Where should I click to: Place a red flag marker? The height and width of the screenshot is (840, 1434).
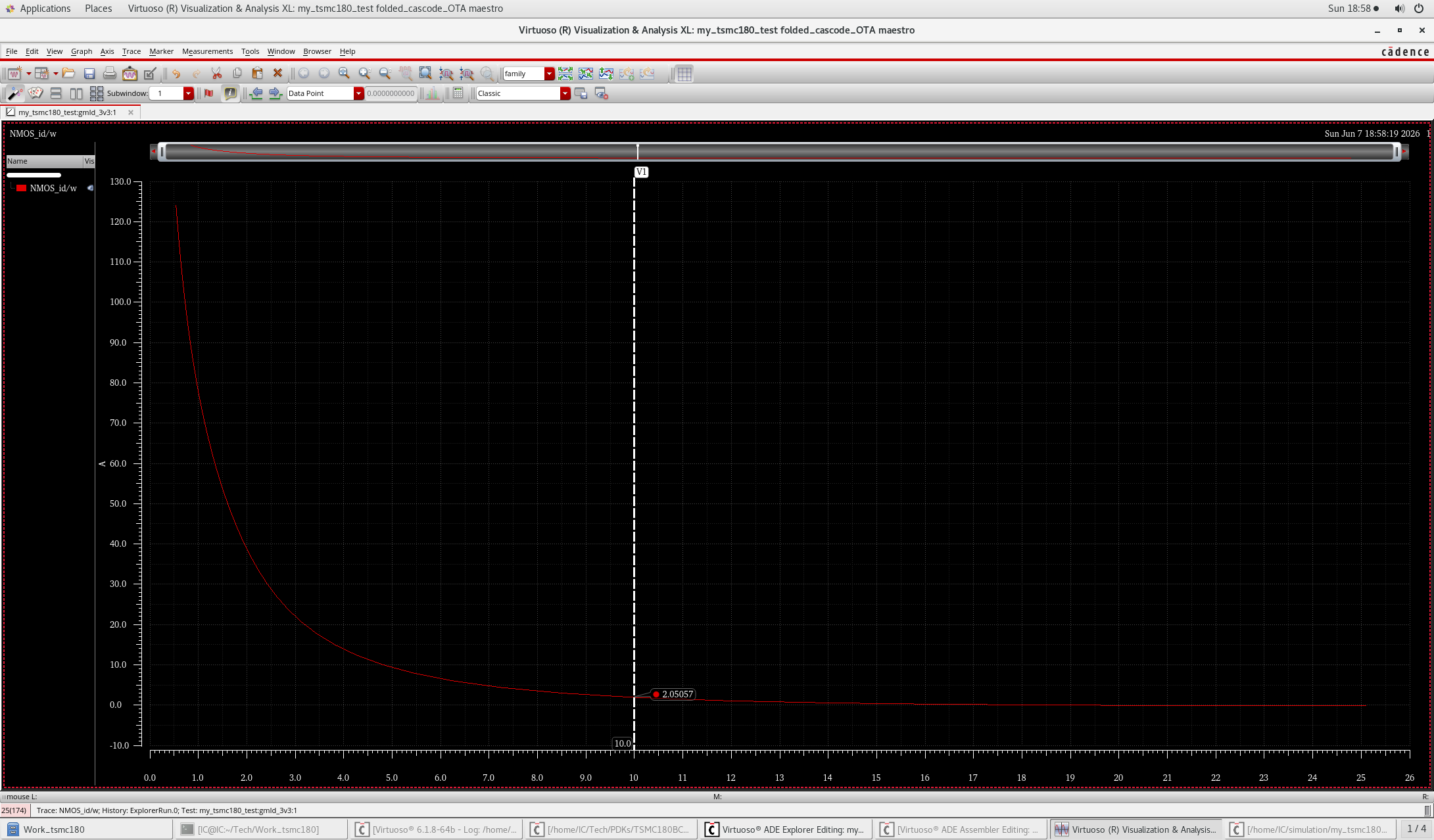coord(209,93)
